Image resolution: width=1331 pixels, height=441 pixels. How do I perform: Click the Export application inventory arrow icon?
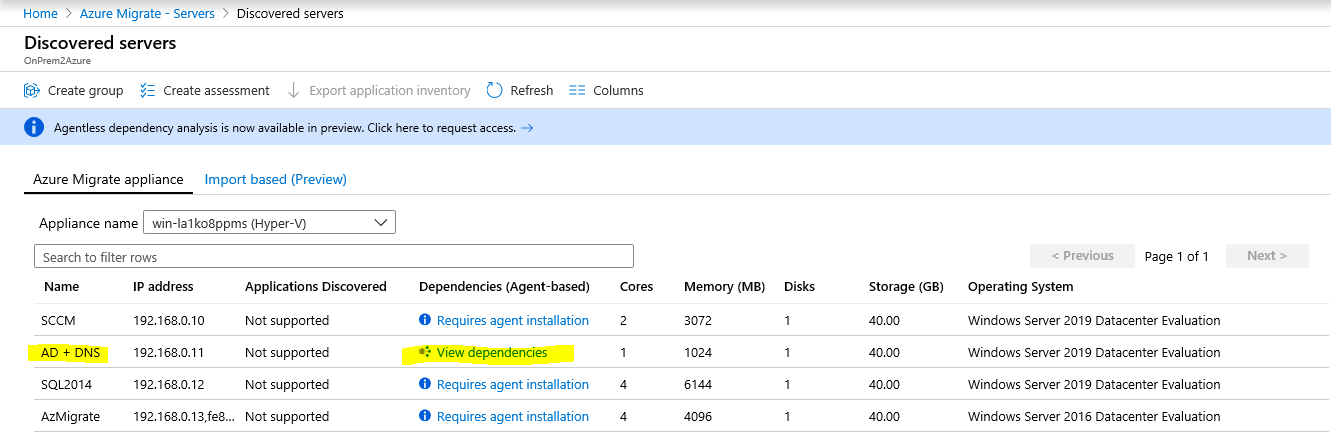click(293, 90)
